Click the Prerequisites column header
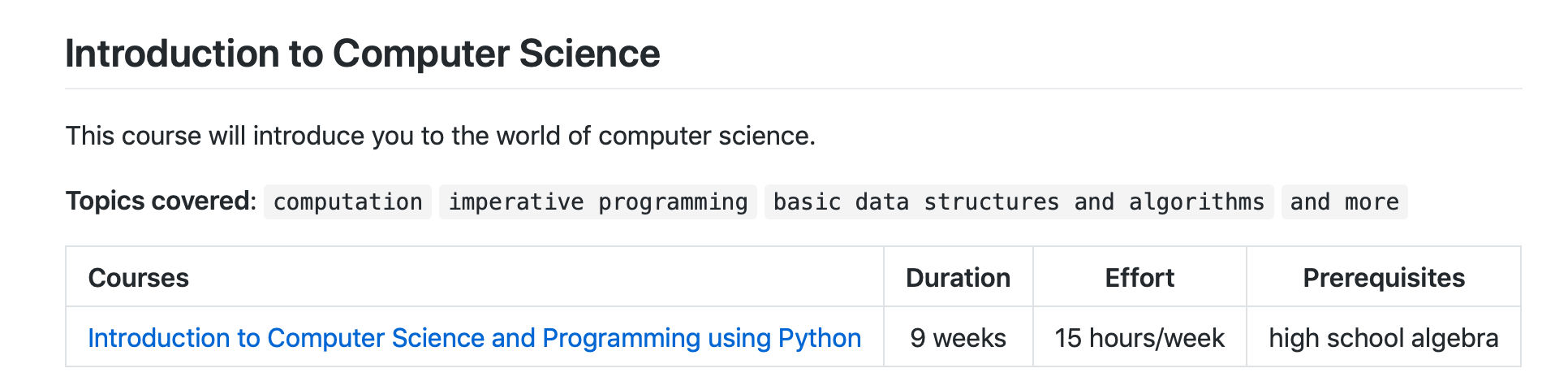The height and width of the screenshot is (390, 1568). click(x=1384, y=278)
